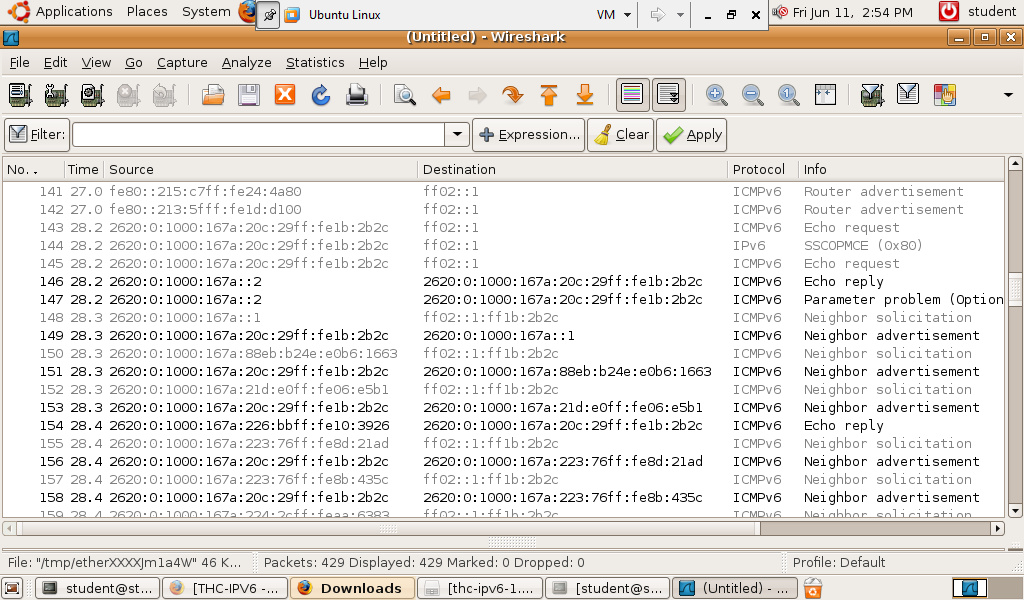Screen dimensions: 1024x600
Task: Click the Filter button
Action: [x=37, y=134]
